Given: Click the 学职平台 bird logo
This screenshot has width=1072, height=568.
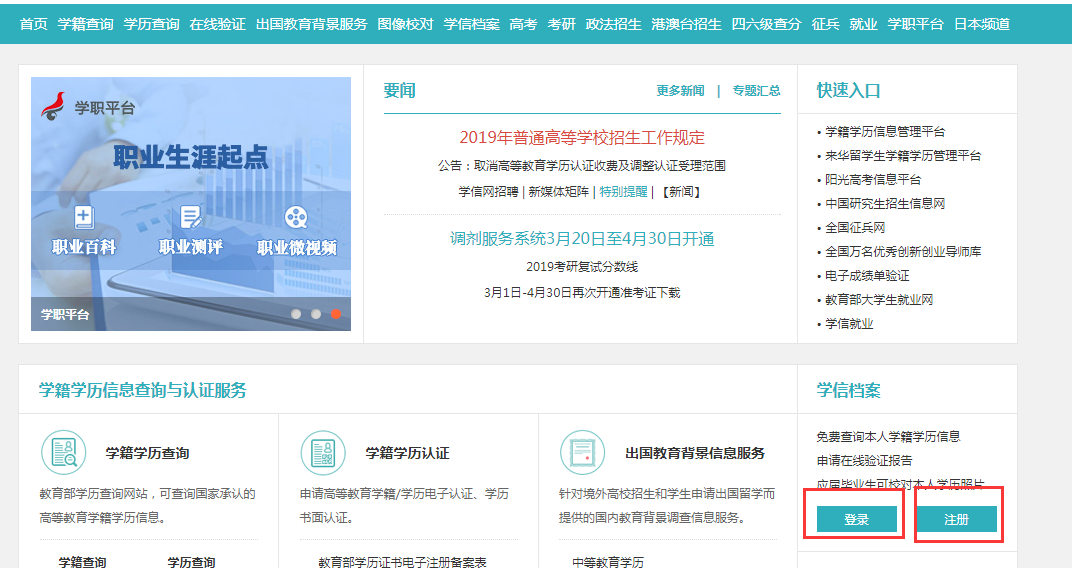Looking at the screenshot, I should (53, 105).
